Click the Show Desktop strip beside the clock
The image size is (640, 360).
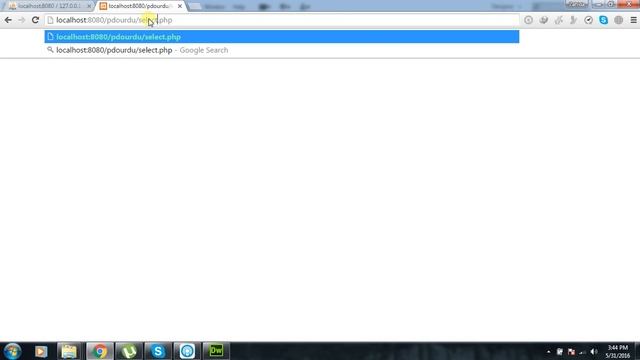point(637,351)
